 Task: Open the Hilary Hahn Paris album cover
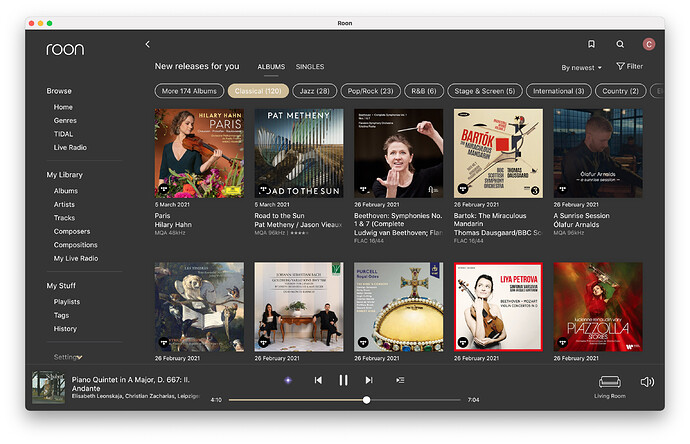click(x=199, y=153)
